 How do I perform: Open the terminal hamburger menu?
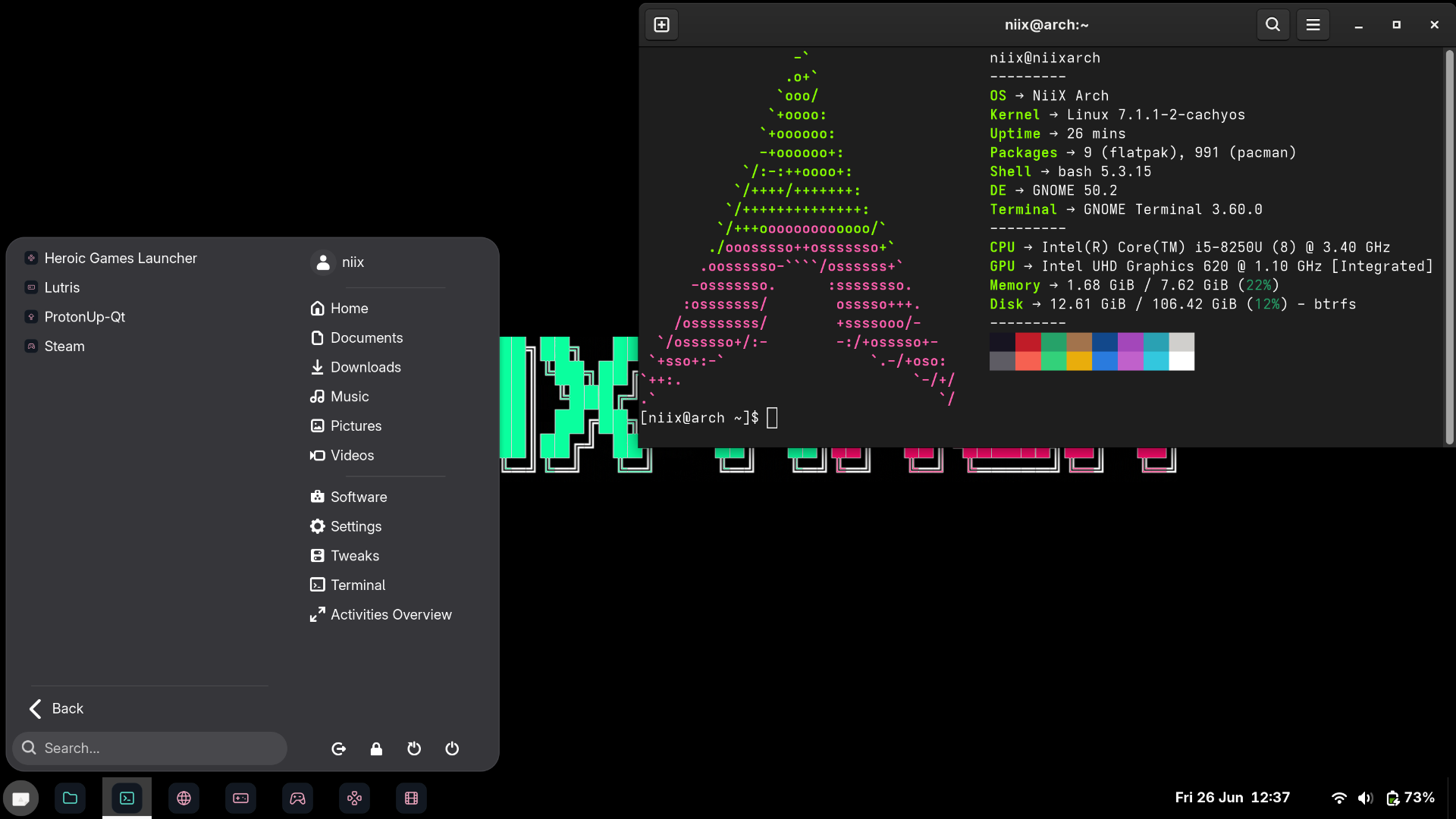pos(1313,25)
